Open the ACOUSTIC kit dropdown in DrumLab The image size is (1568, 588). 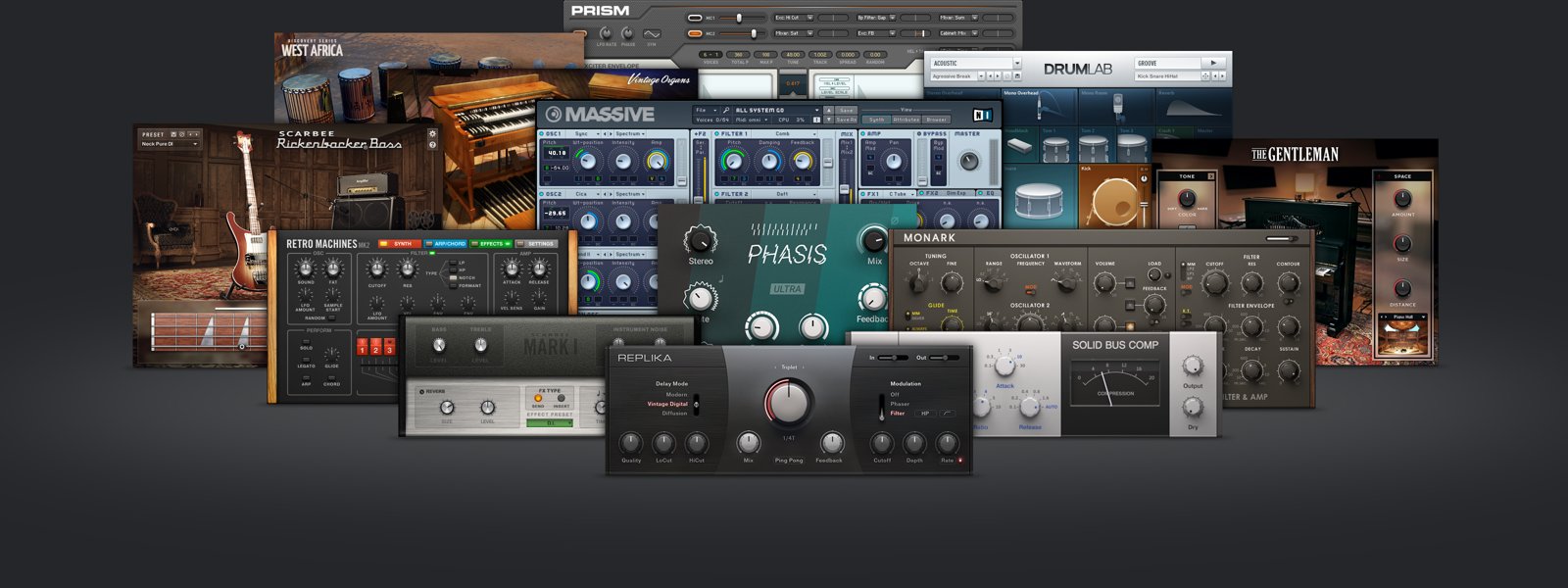pyautogui.click(x=975, y=63)
